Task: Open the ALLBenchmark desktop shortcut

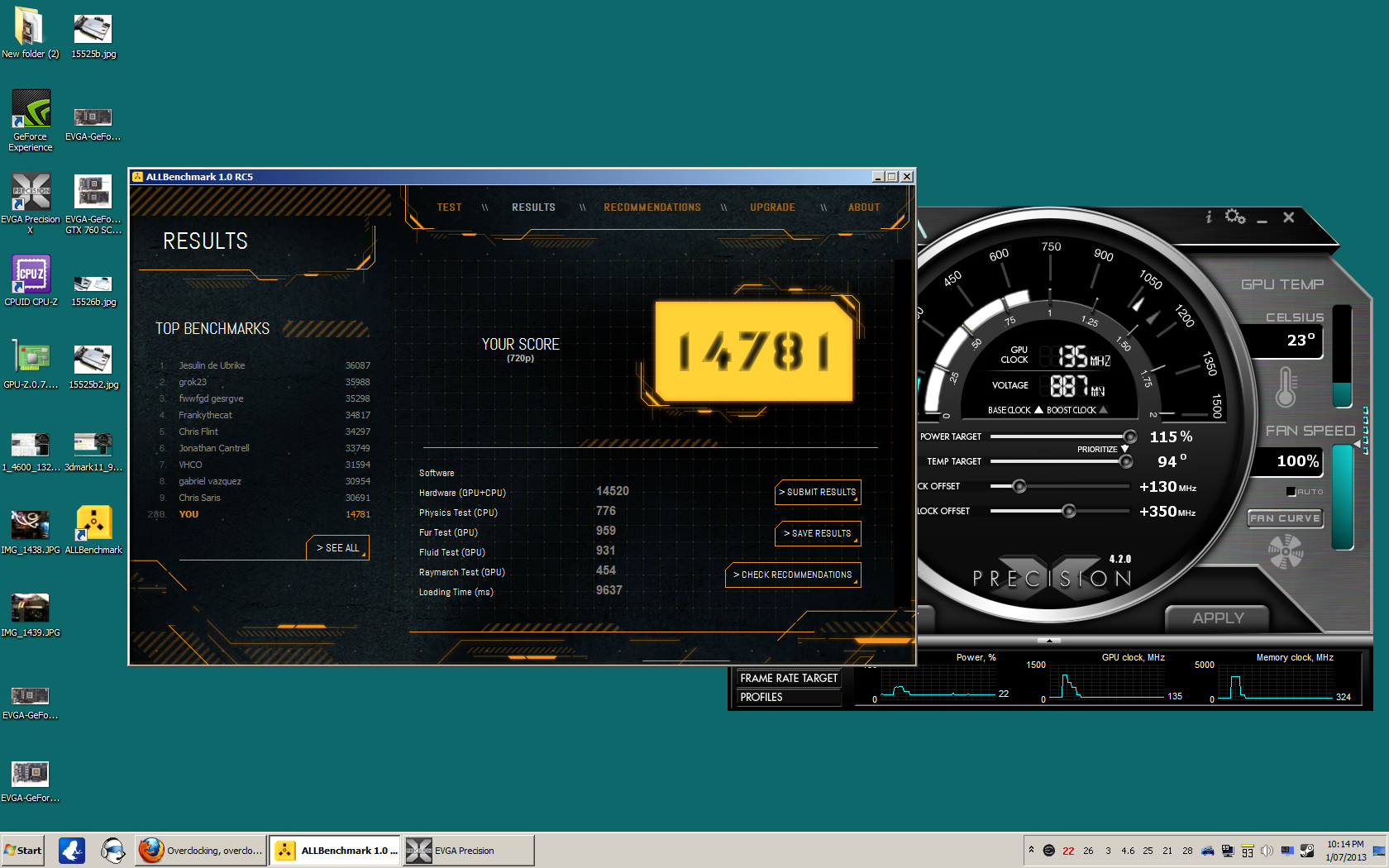Action: [93, 530]
